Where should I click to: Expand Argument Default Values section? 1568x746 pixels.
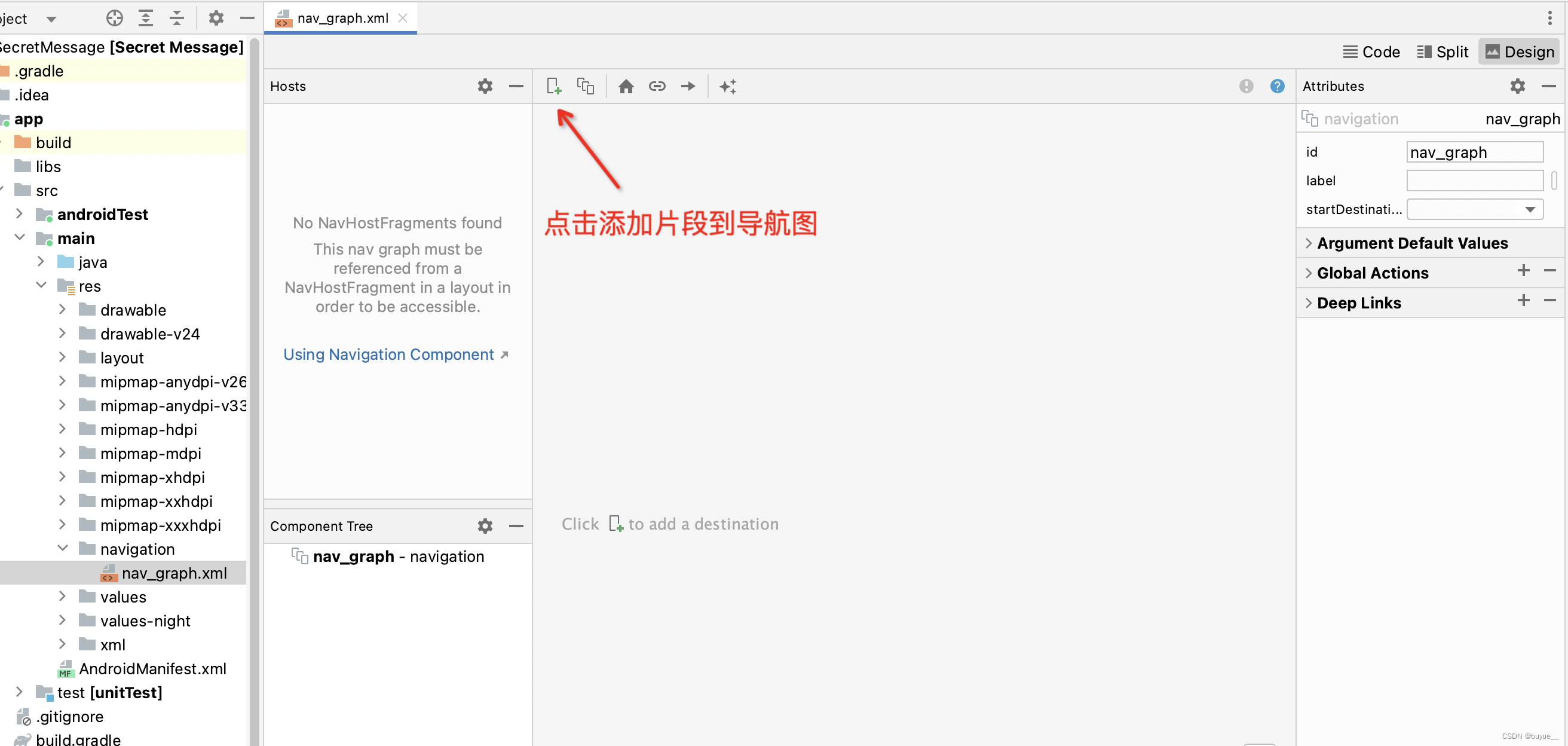coord(1308,244)
